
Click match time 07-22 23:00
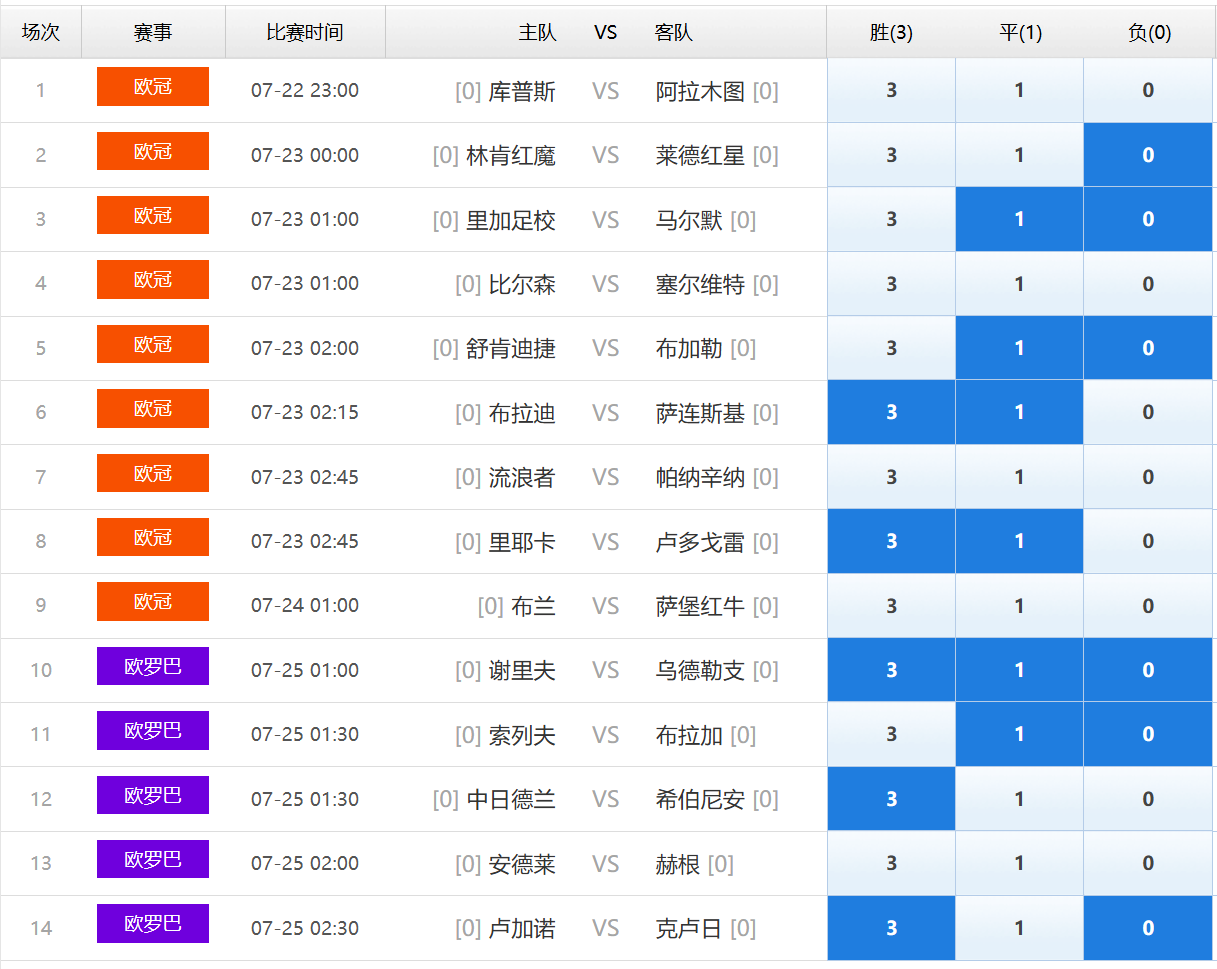click(x=305, y=91)
